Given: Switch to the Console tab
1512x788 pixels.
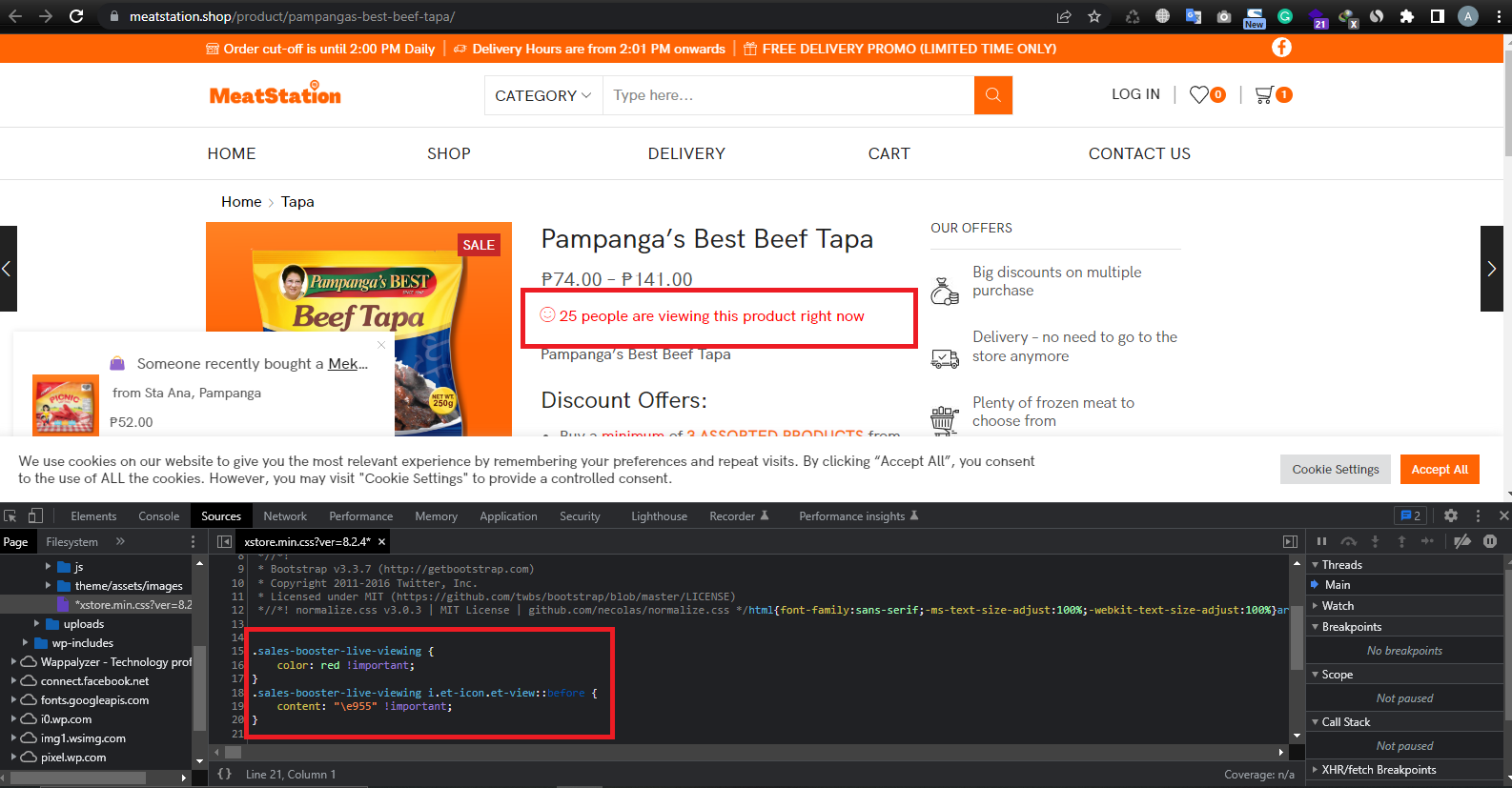Looking at the screenshot, I should click(x=159, y=515).
